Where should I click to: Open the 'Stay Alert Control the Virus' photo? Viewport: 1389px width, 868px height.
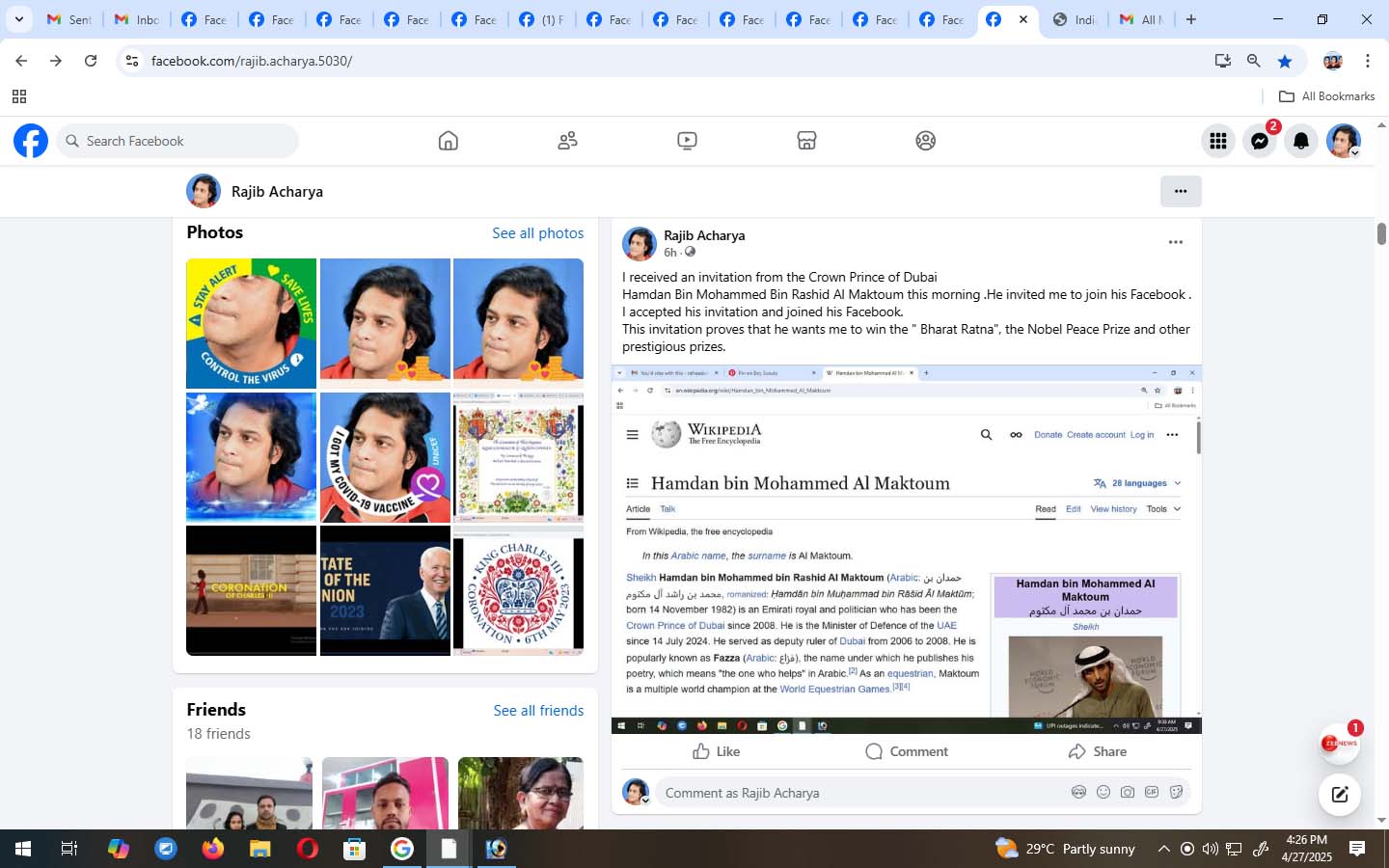(x=251, y=323)
